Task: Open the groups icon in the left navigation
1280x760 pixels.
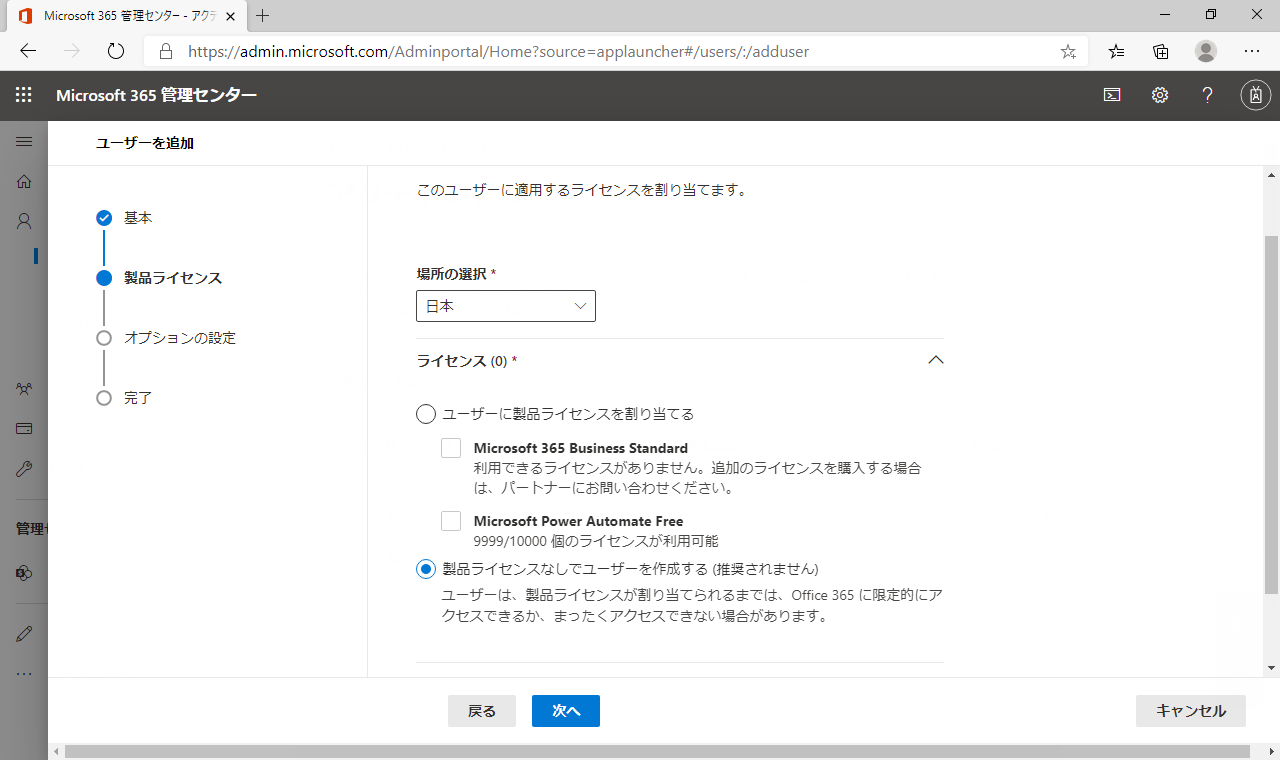Action: point(24,389)
